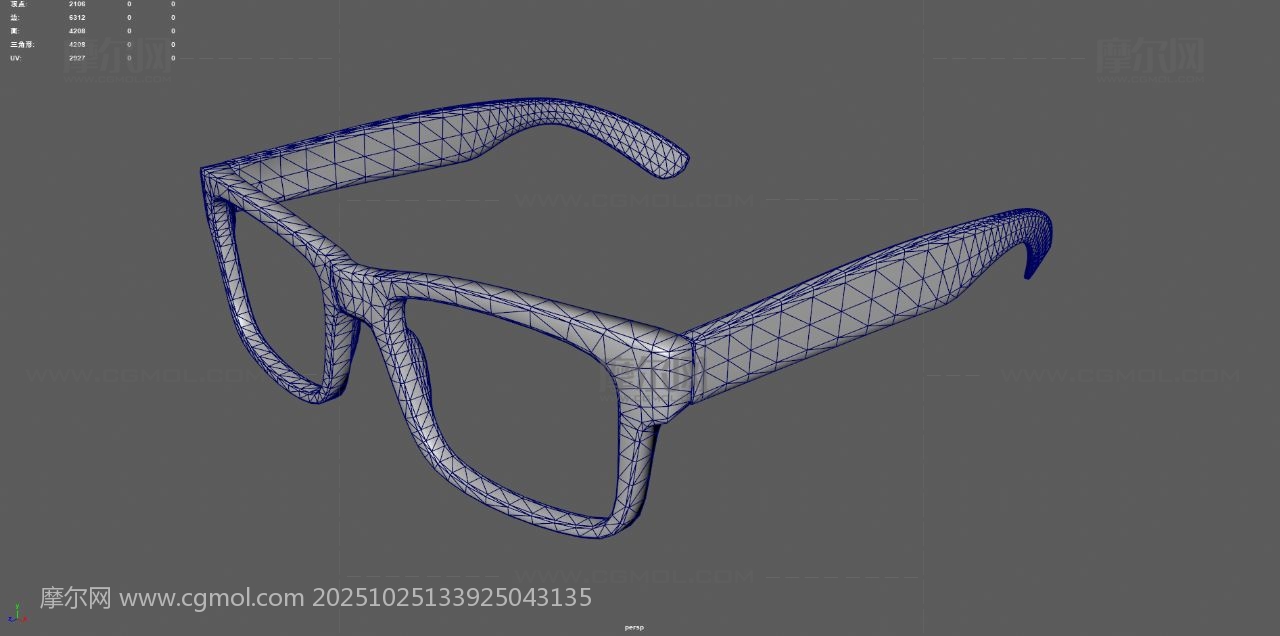Click the persp camera name label

(634, 627)
